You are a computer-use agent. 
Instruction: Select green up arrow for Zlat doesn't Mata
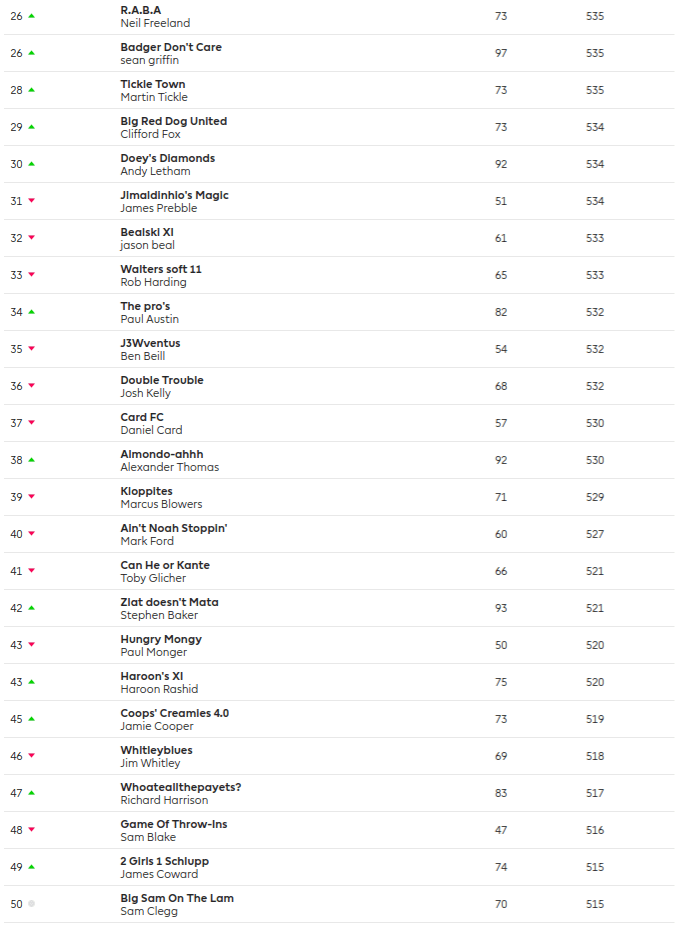click(32, 608)
